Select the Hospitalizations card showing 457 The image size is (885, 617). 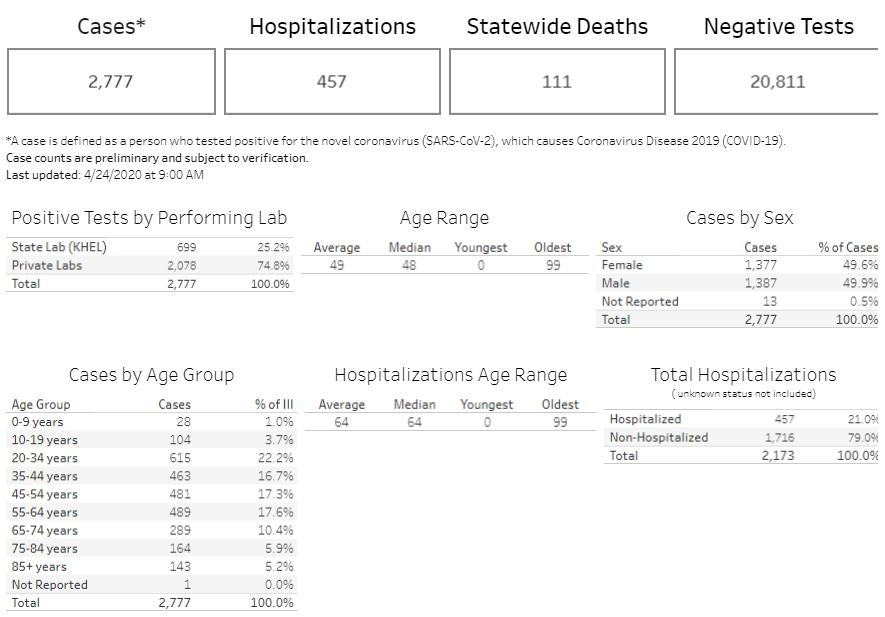[x=332, y=82]
